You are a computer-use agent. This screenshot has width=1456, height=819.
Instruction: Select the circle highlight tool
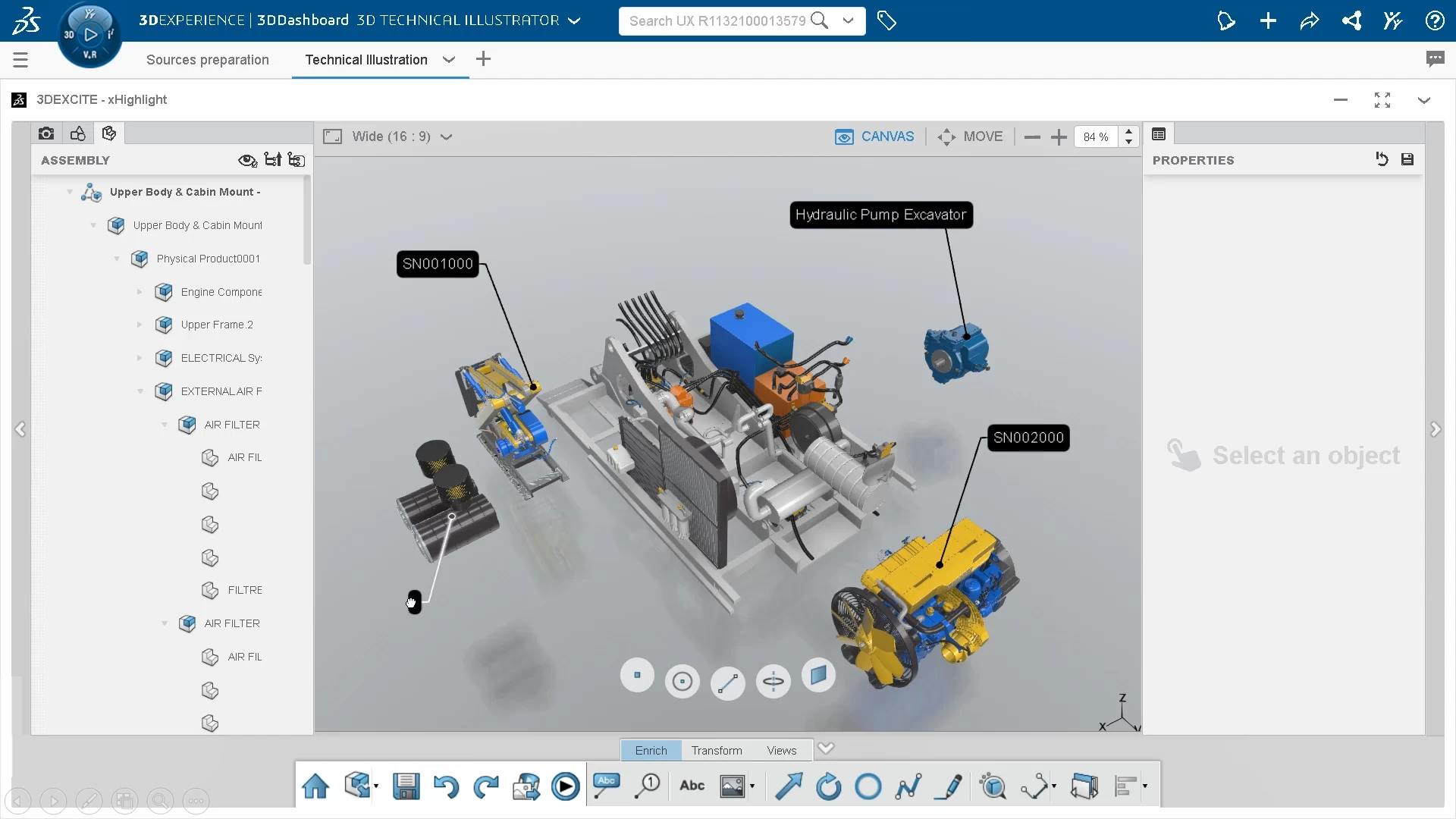pyautogui.click(x=869, y=786)
